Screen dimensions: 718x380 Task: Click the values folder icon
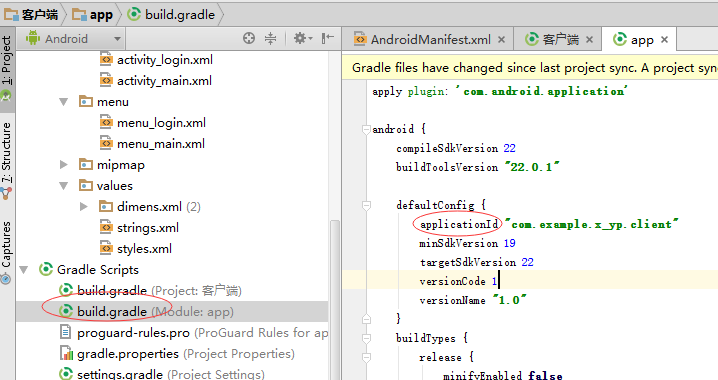point(86,185)
